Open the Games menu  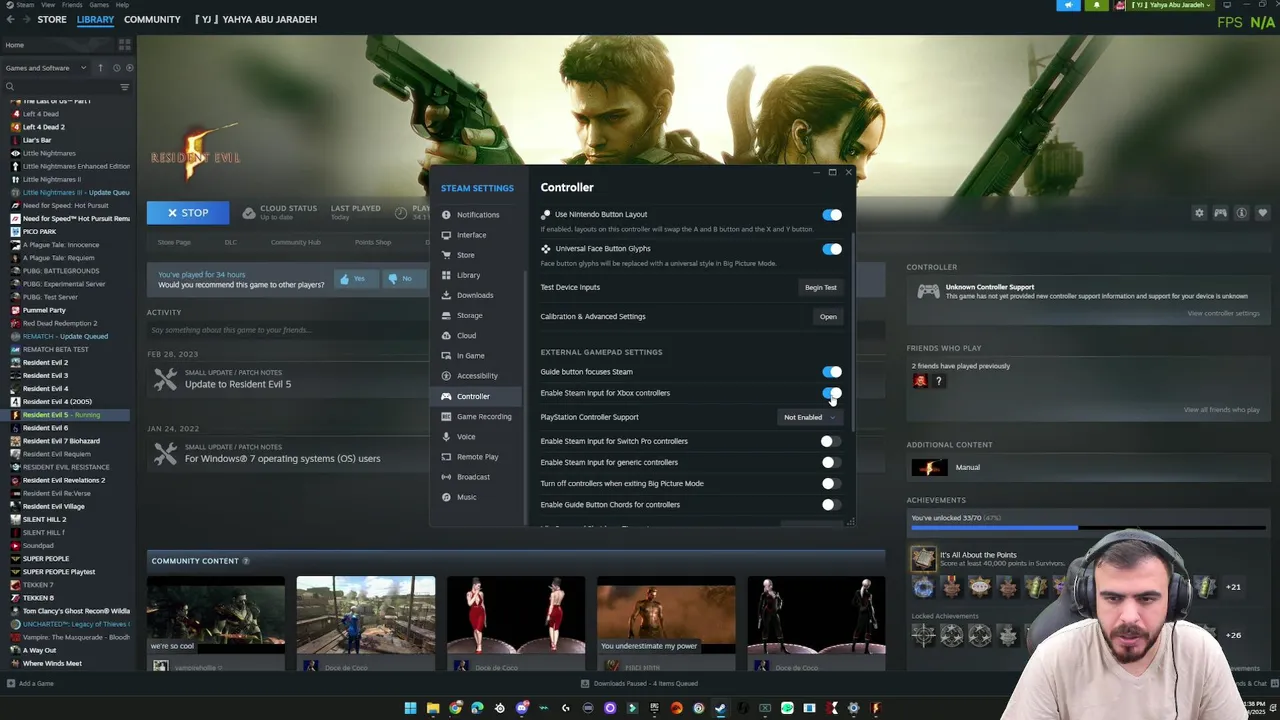click(99, 5)
